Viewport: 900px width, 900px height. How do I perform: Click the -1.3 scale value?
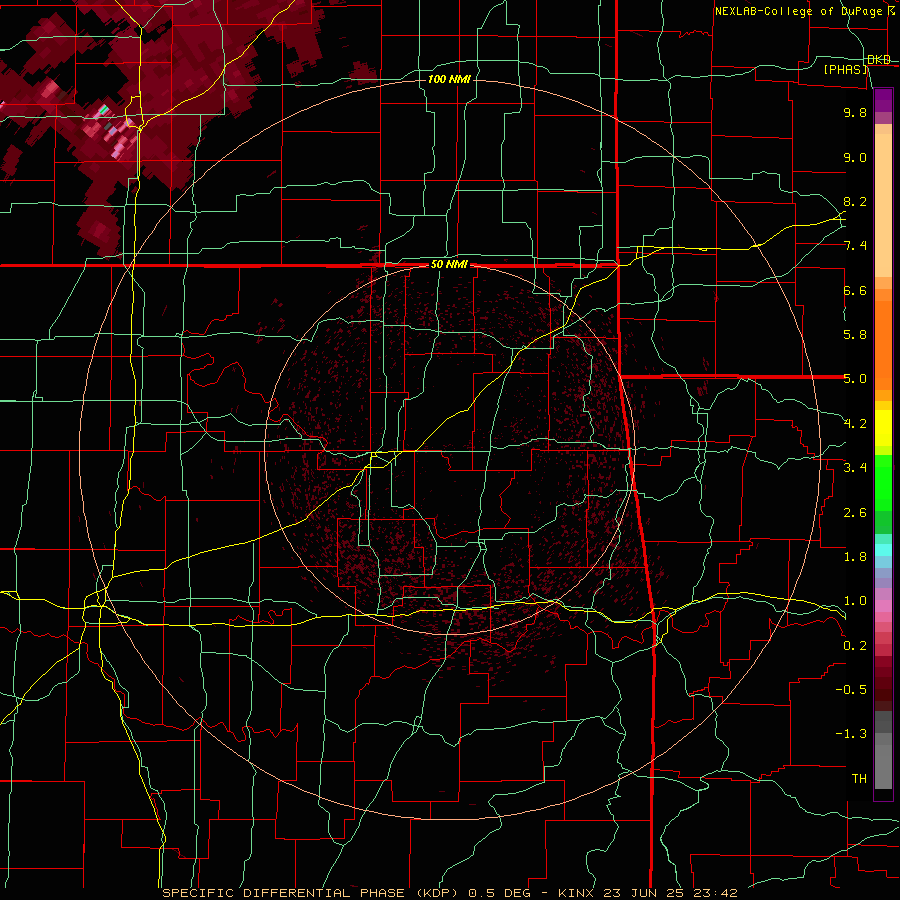[x=851, y=734]
